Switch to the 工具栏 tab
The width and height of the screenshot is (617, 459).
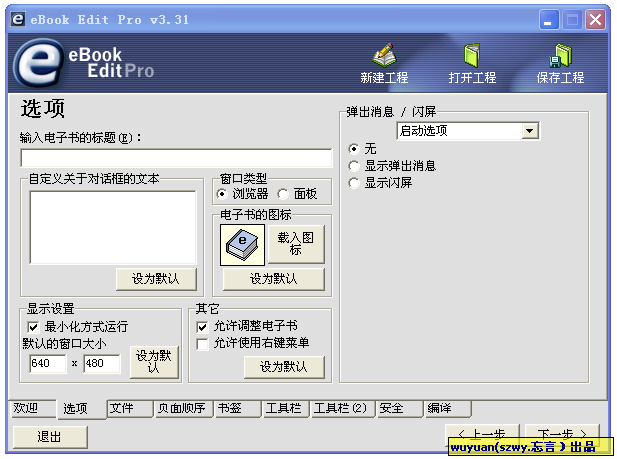coord(286,408)
